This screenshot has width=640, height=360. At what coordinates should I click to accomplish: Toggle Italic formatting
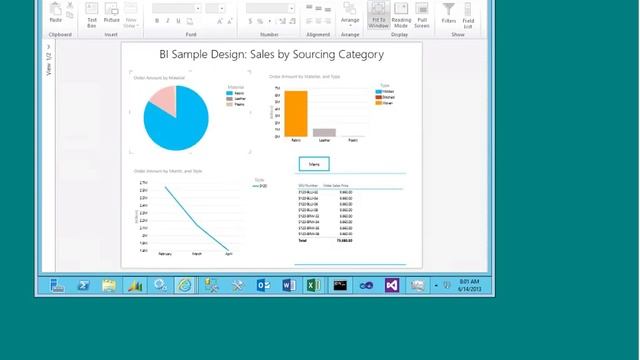[x=168, y=21]
